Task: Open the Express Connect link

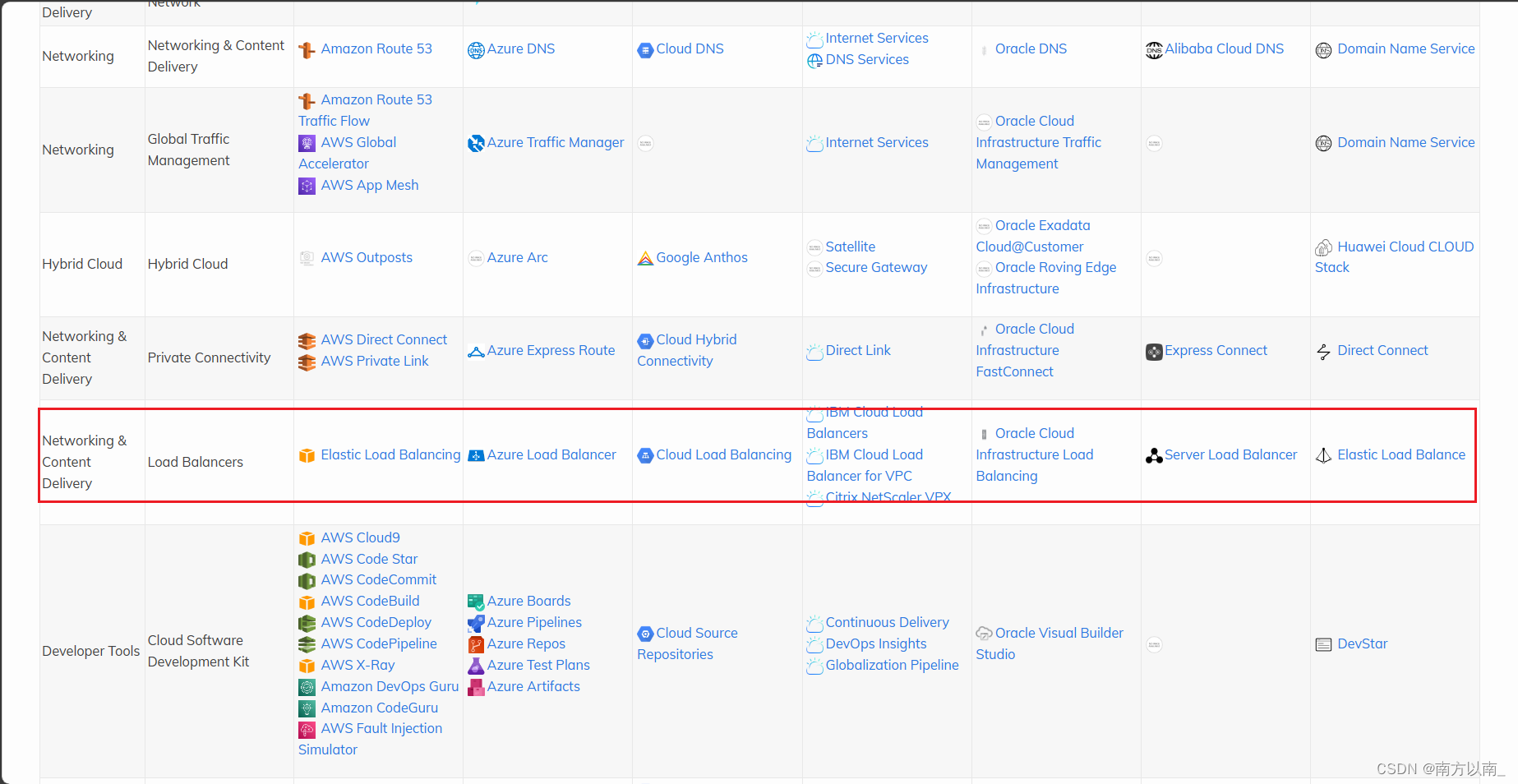Action: (1216, 351)
